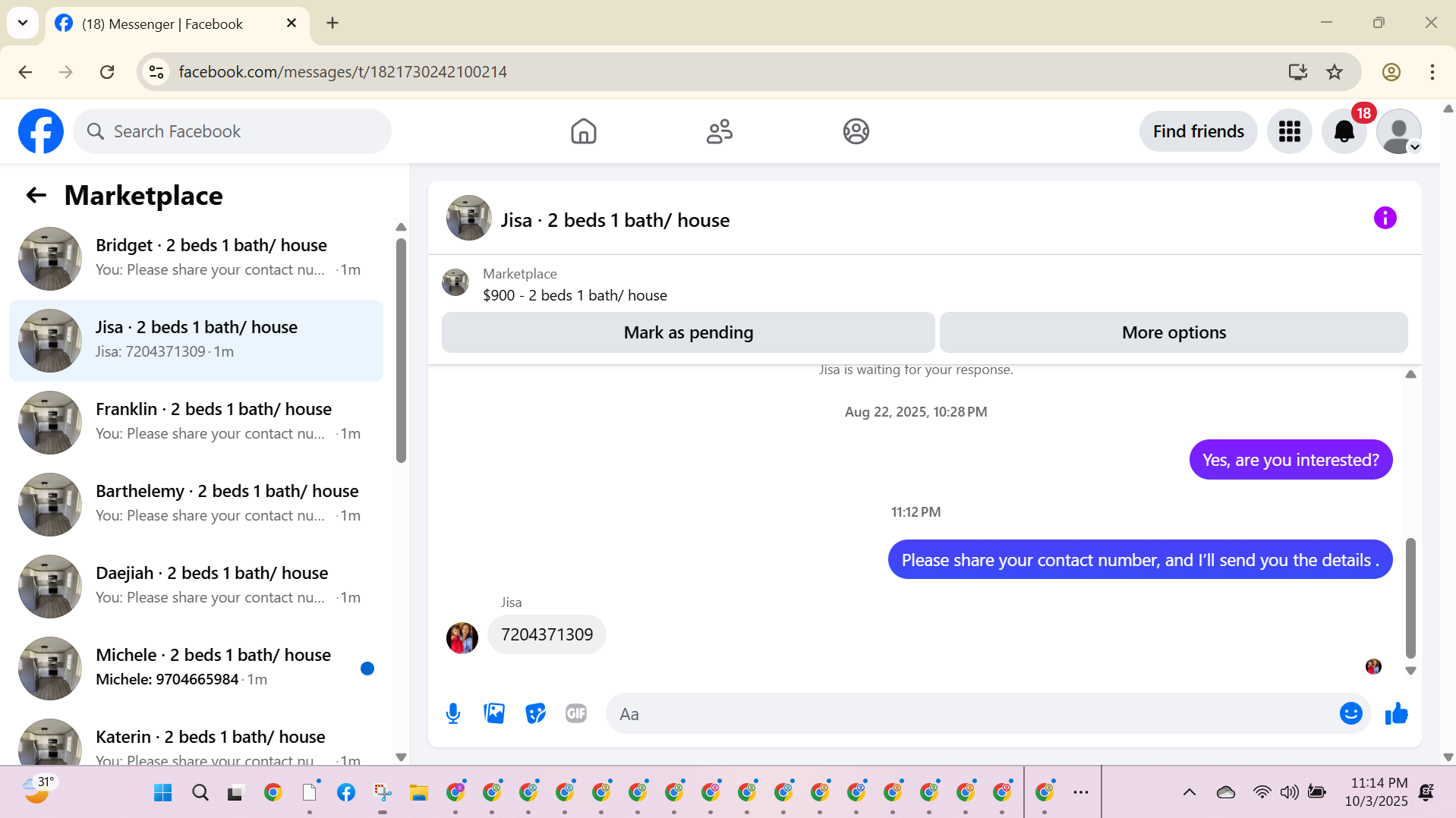This screenshot has height=818, width=1456.
Task: Click the address bar URL
Action: tap(342, 72)
